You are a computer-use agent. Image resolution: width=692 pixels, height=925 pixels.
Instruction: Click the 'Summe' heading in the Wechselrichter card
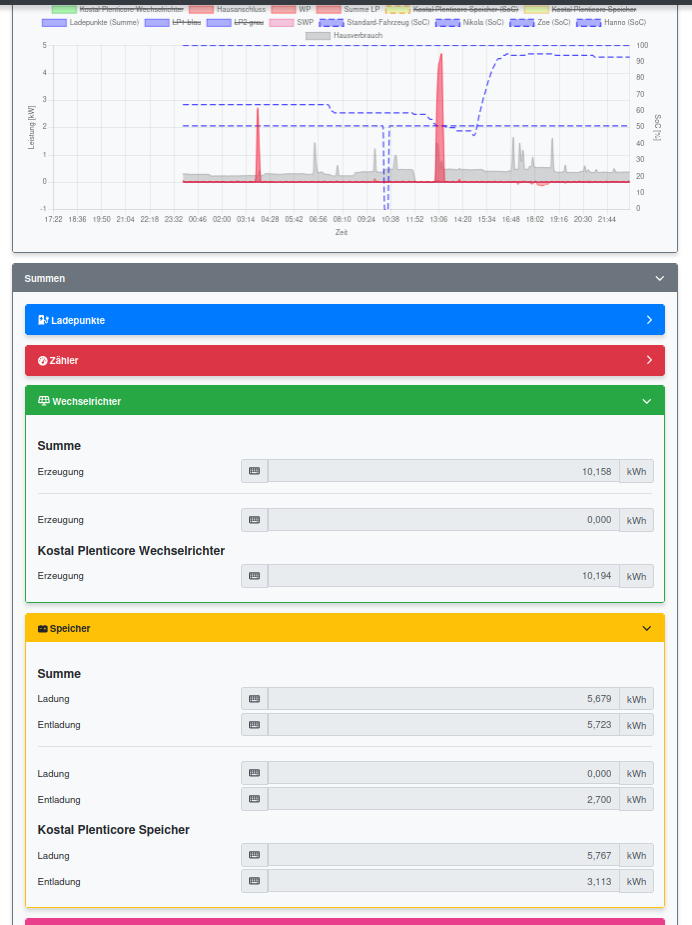pos(59,446)
